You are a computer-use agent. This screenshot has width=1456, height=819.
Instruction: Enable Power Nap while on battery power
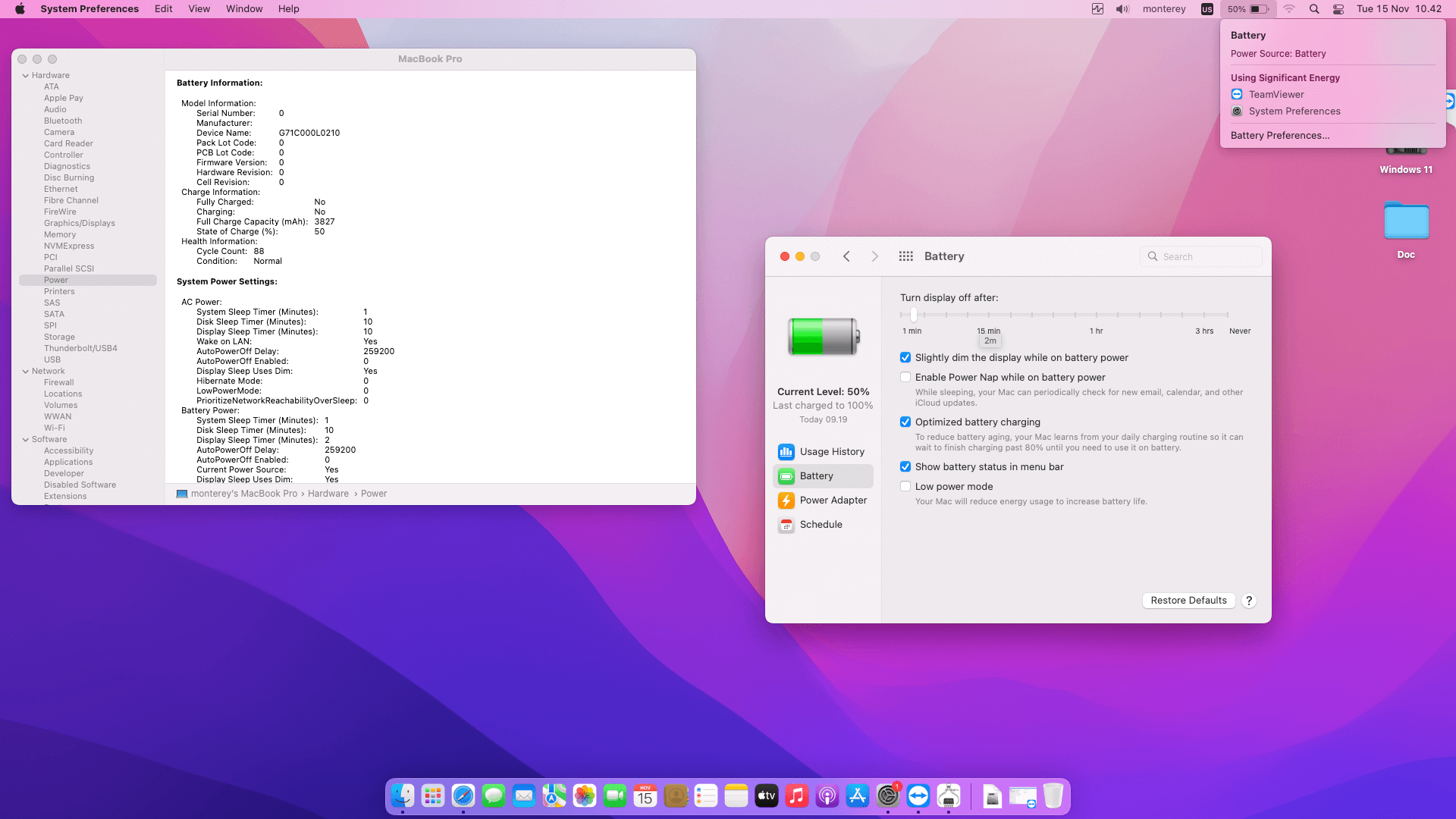(905, 378)
